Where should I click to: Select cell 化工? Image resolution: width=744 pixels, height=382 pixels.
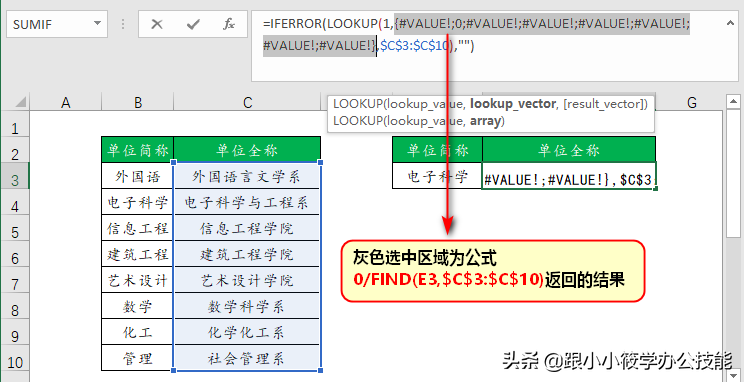pos(138,332)
